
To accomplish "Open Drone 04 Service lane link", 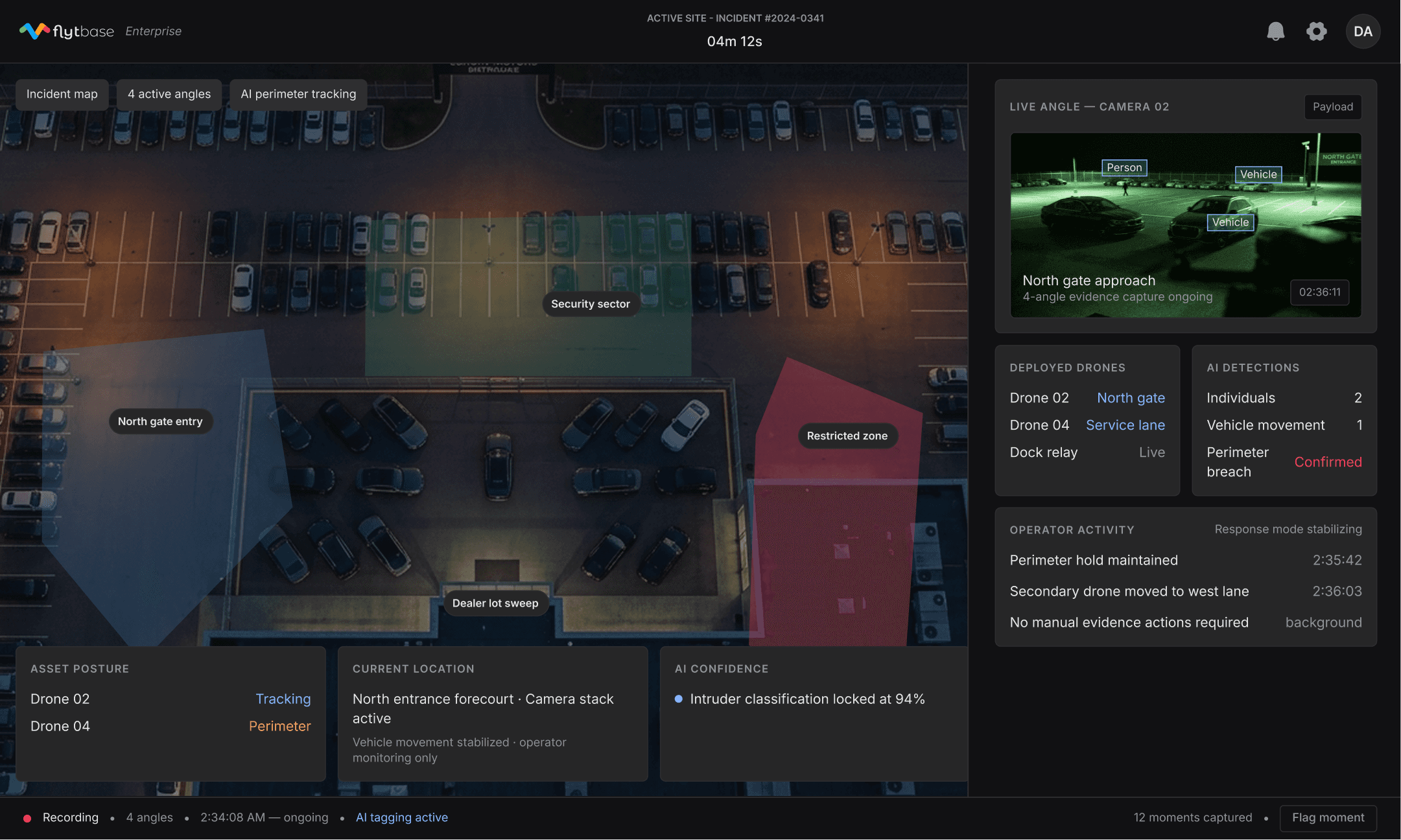I will pyautogui.click(x=1125, y=425).
